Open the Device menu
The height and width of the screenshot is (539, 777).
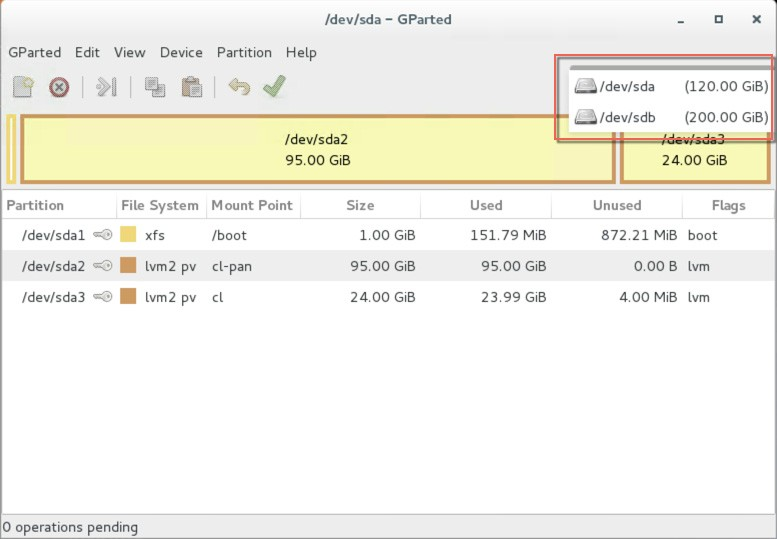point(181,52)
